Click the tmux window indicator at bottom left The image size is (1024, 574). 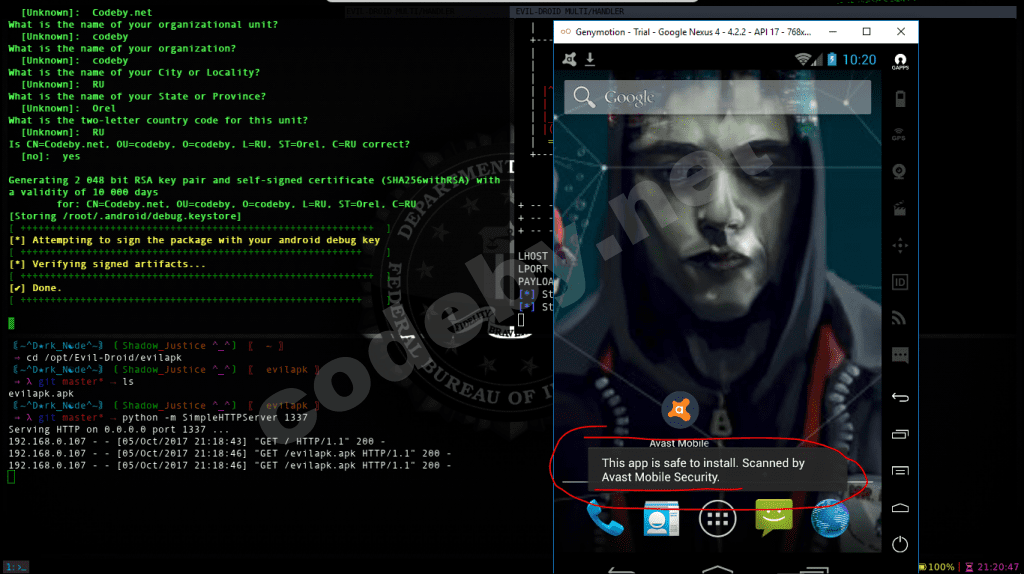tap(16, 567)
